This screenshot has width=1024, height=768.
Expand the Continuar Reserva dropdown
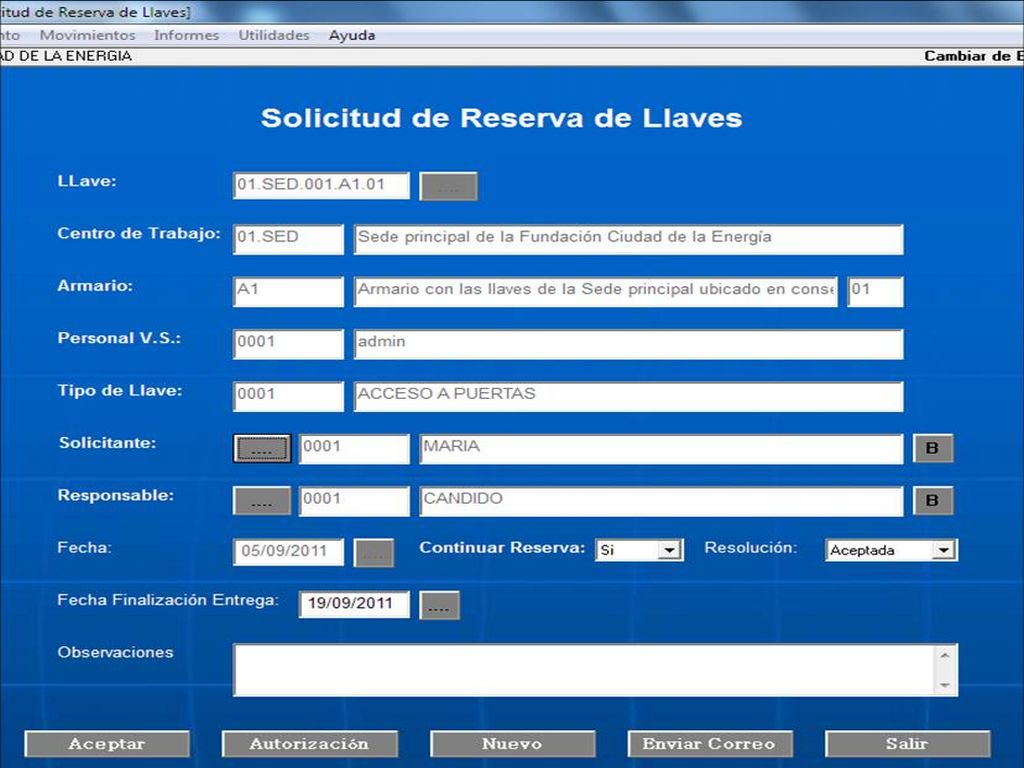[670, 550]
